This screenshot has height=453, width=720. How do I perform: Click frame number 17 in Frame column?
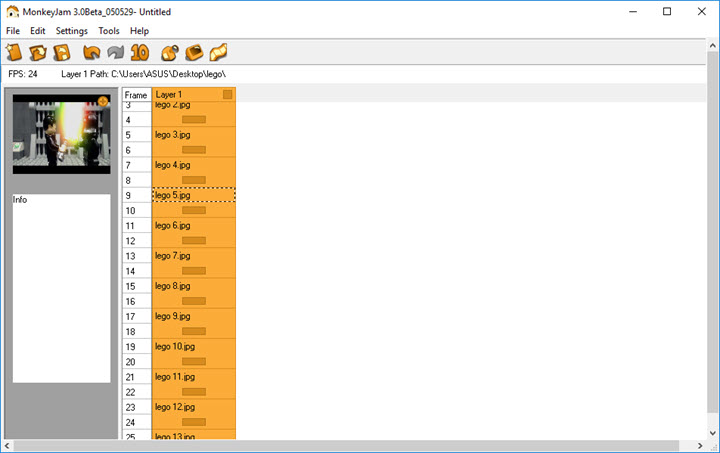[x=137, y=317]
